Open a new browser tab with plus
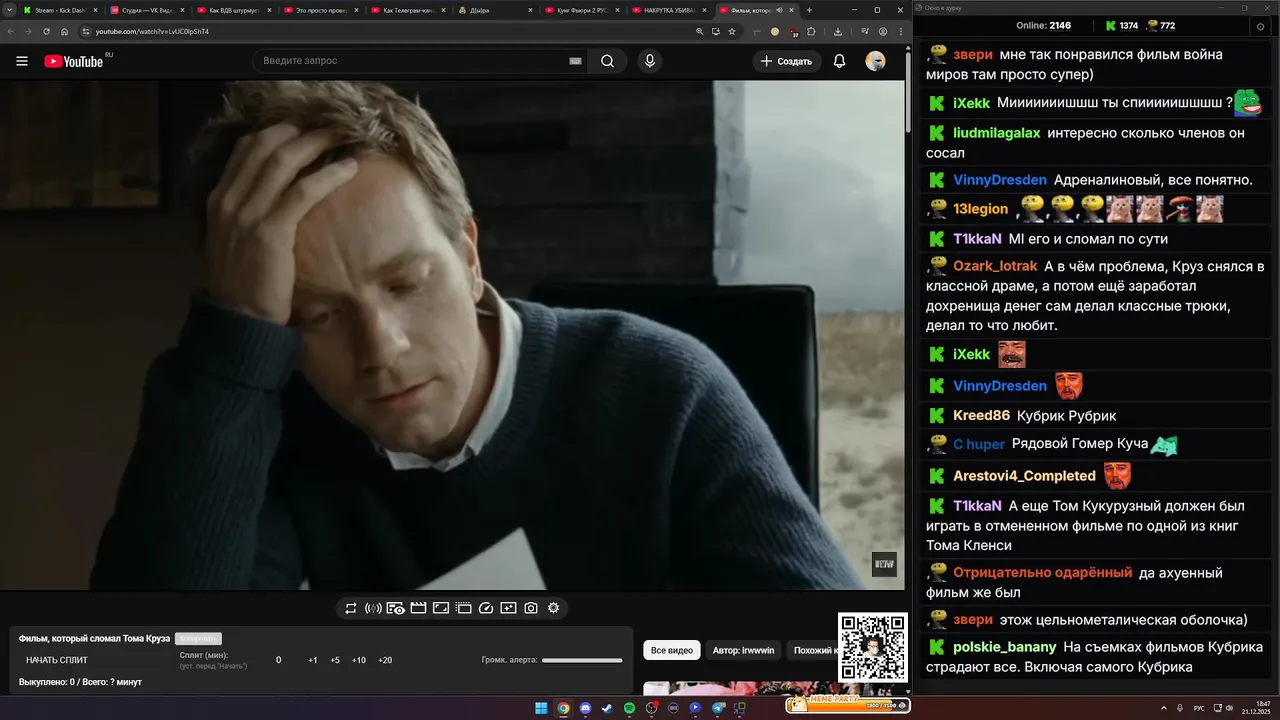This screenshot has width=1280, height=720. coord(810,10)
